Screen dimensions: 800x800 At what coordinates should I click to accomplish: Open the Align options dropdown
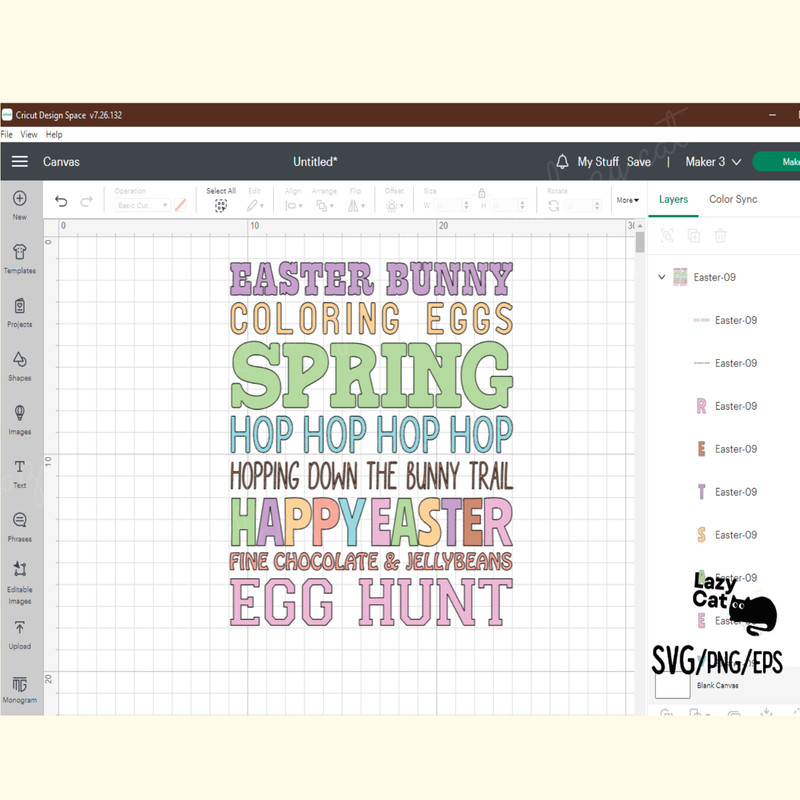pos(293,204)
